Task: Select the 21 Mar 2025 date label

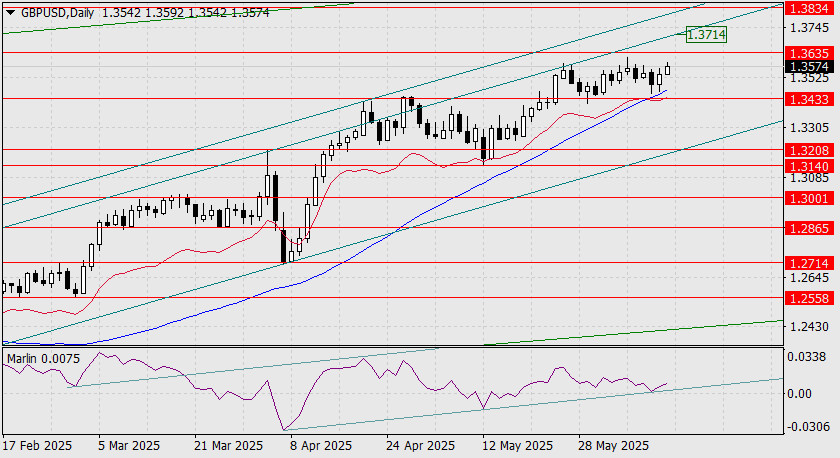Action: coord(228,446)
